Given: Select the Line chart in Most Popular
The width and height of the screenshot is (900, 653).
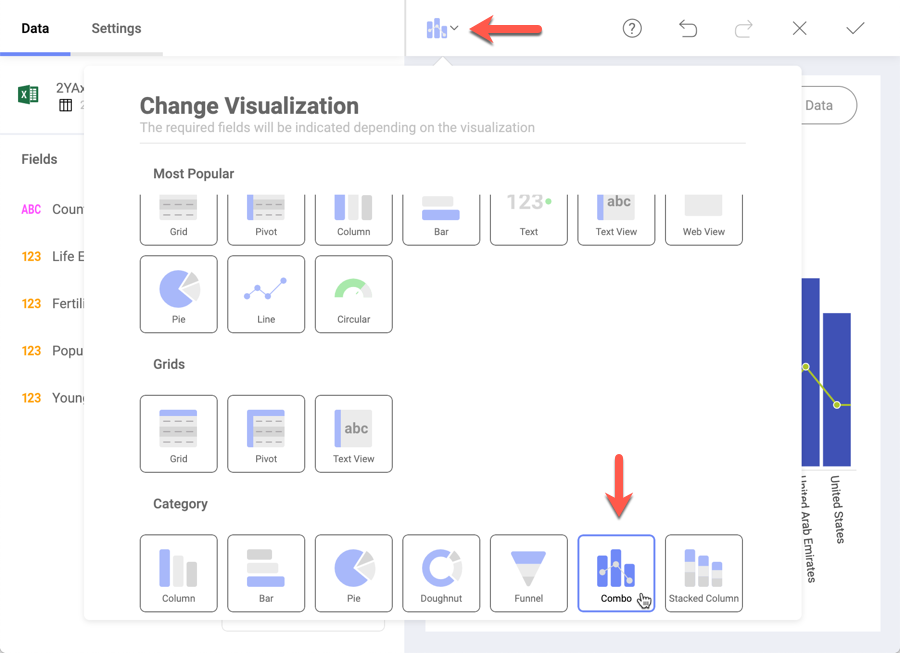Looking at the screenshot, I should pyautogui.click(x=266, y=294).
